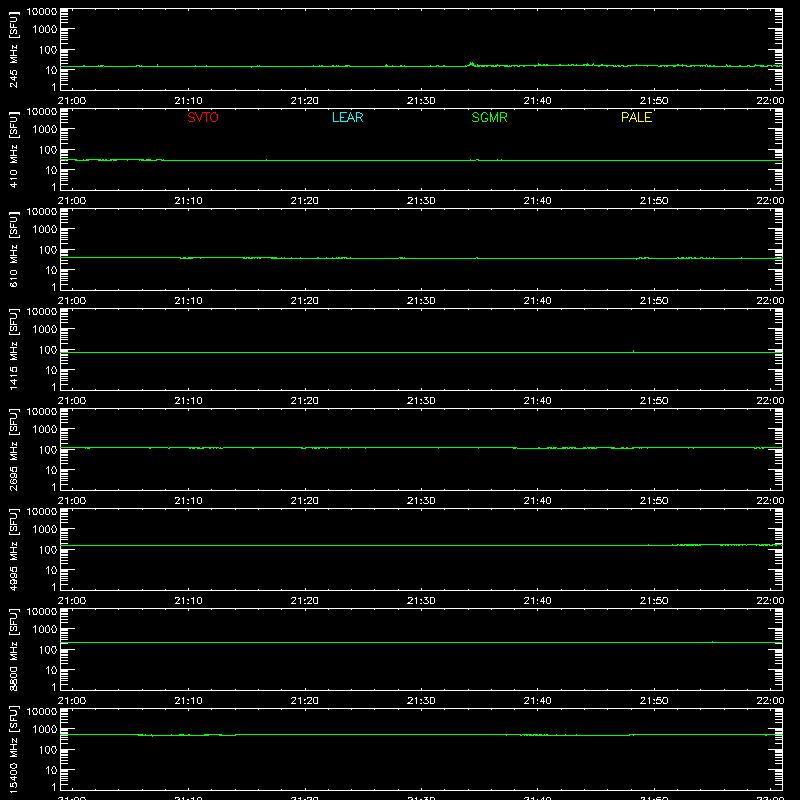Click 21:20 label under 610 MHz plot
The image size is (800, 800).
tap(305, 301)
